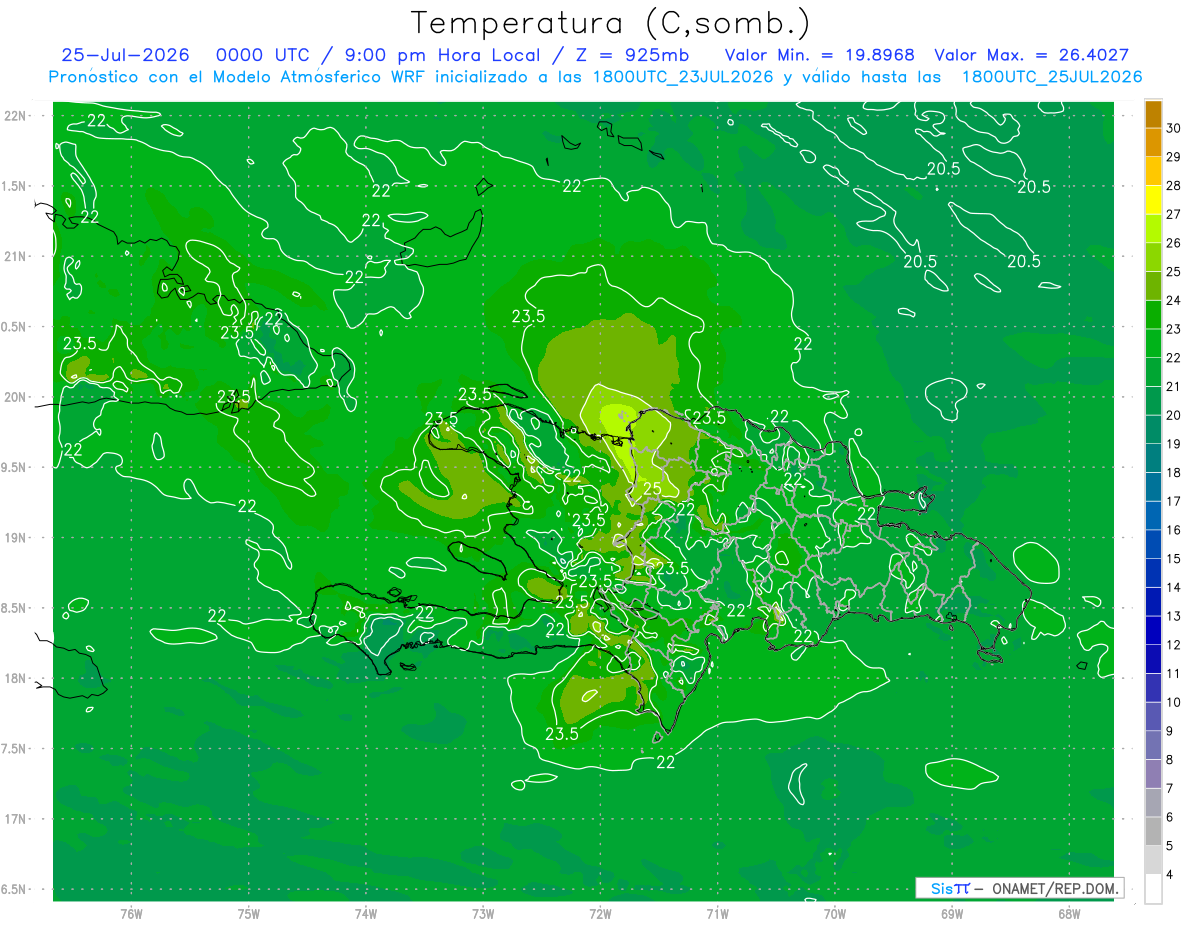Screen dimensions: 1200x927
Task: Pick the teal colorbar swatch between 18 and 19
Action: pyautogui.click(x=1153, y=458)
